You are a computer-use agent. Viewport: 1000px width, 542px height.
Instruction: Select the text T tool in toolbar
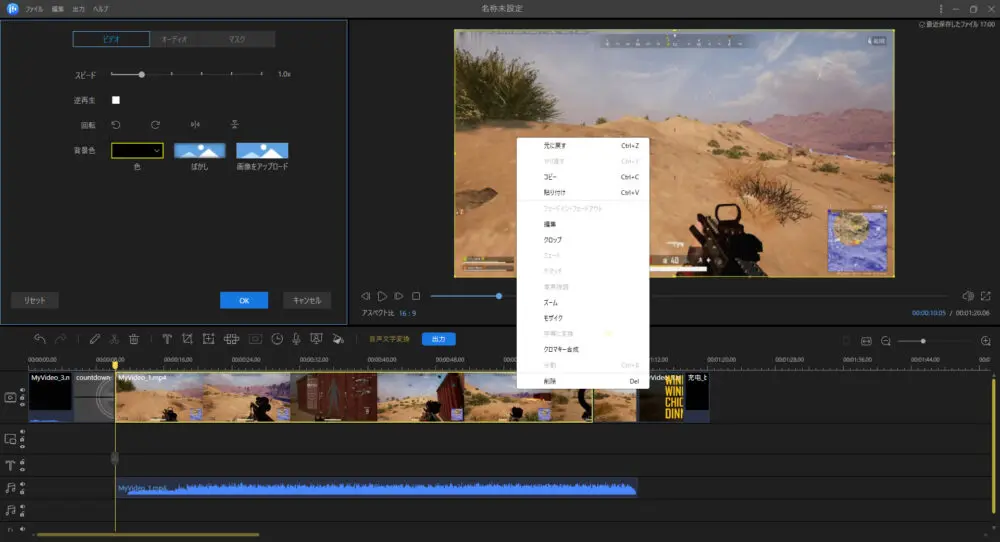166,339
